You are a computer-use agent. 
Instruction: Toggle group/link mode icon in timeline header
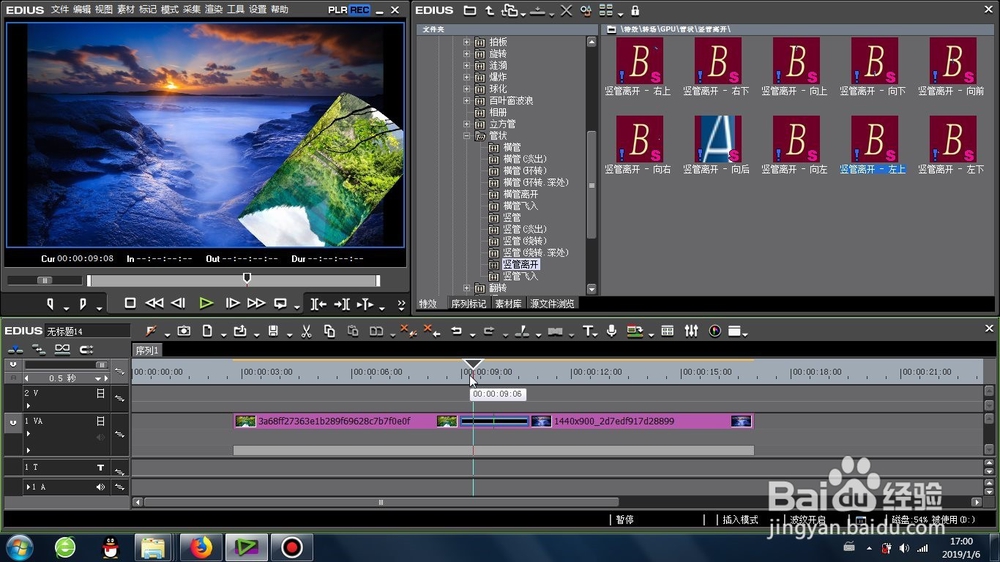tap(62, 349)
